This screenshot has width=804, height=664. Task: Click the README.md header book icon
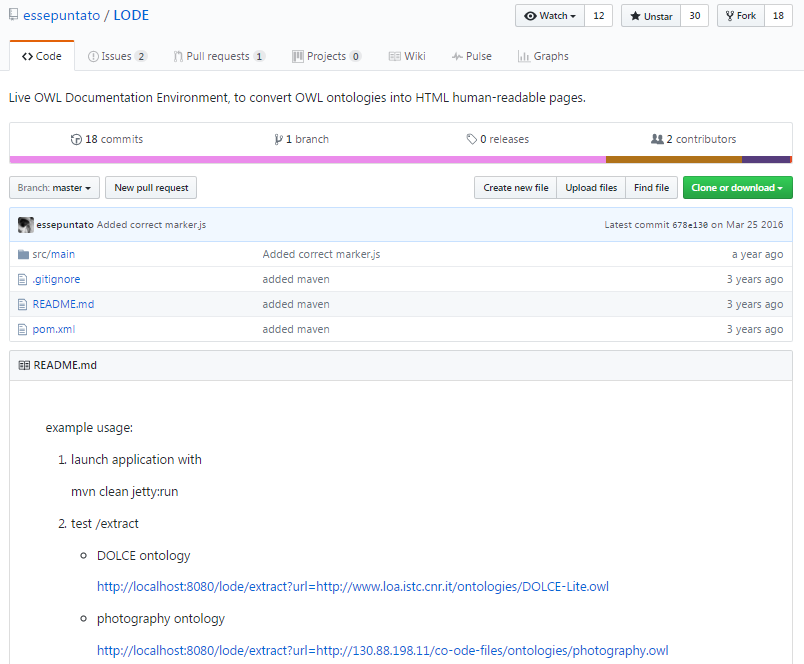coord(24,365)
